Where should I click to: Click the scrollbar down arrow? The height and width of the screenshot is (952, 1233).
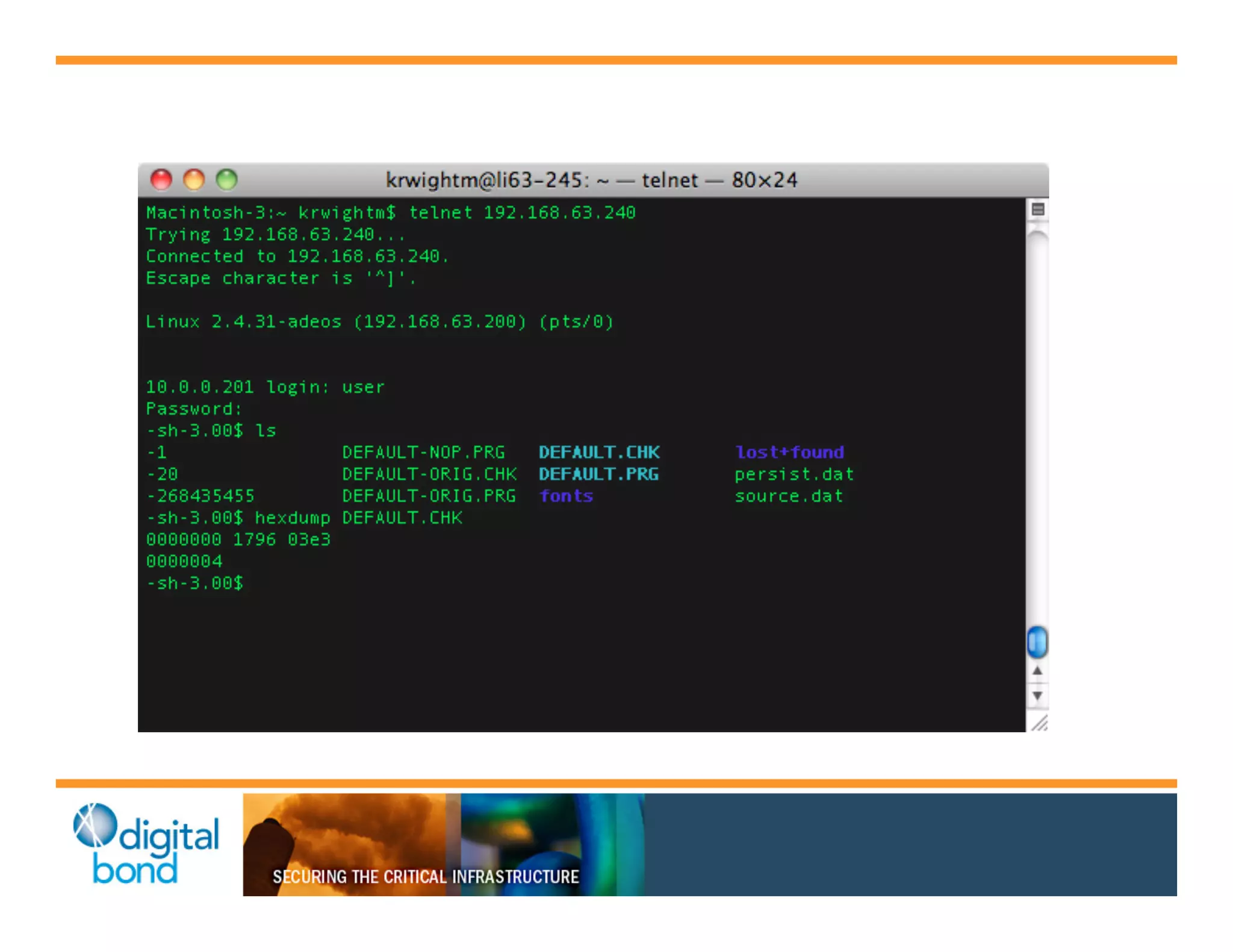(1037, 696)
